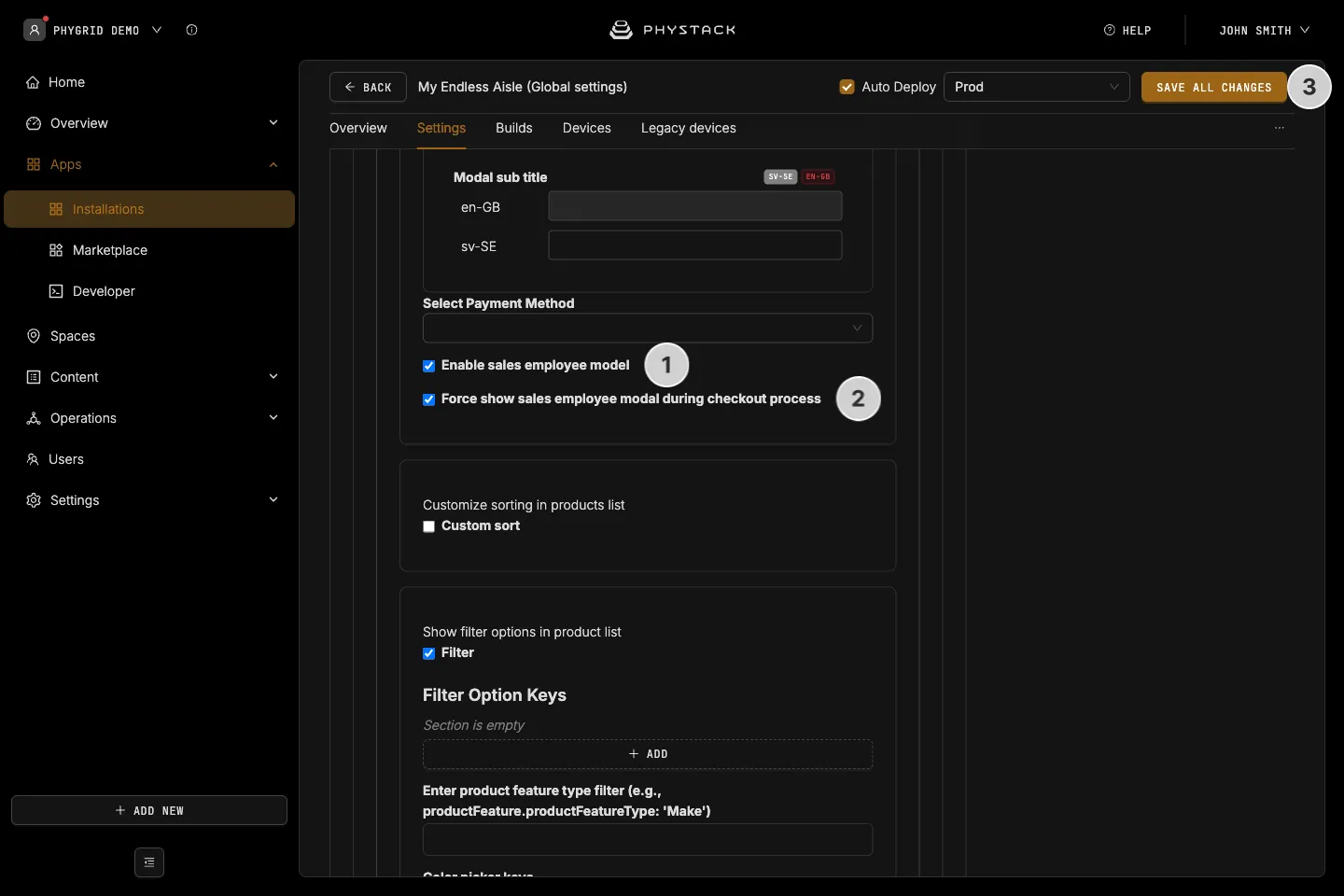The image size is (1344, 896).
Task: Click the Save All Changes button
Action: click(1214, 87)
